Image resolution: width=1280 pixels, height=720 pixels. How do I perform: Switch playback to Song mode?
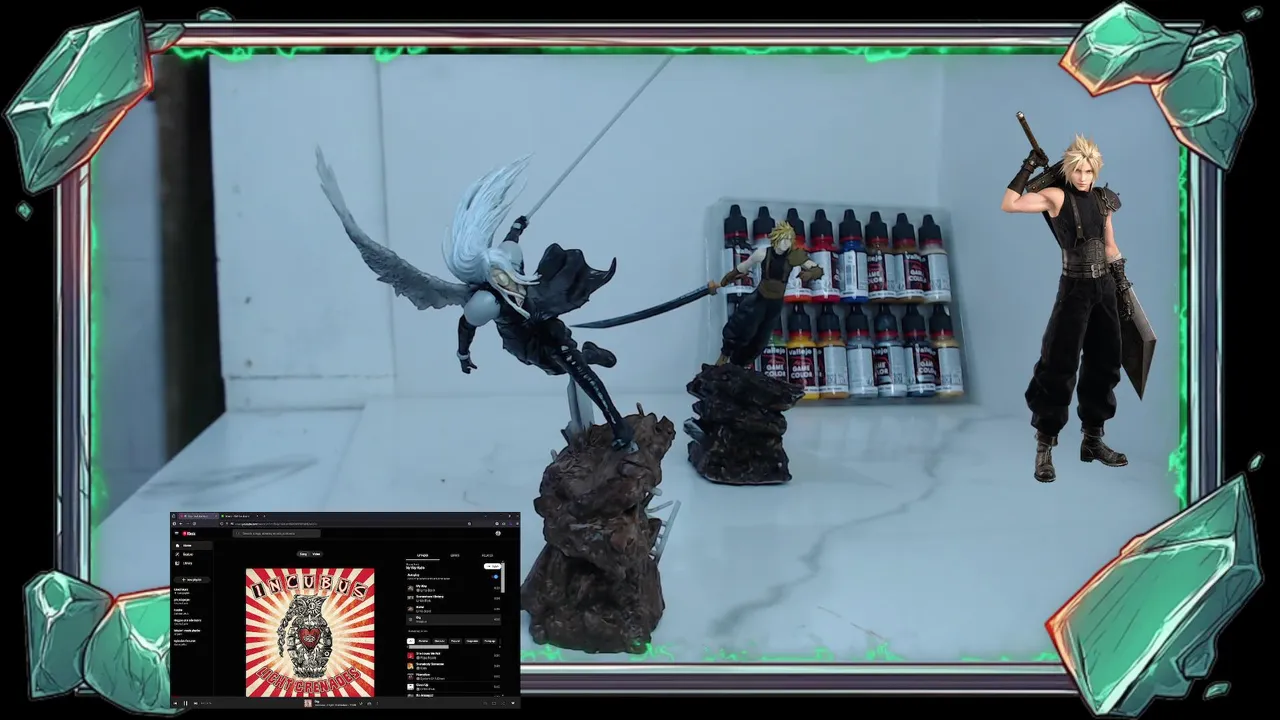pyautogui.click(x=303, y=554)
